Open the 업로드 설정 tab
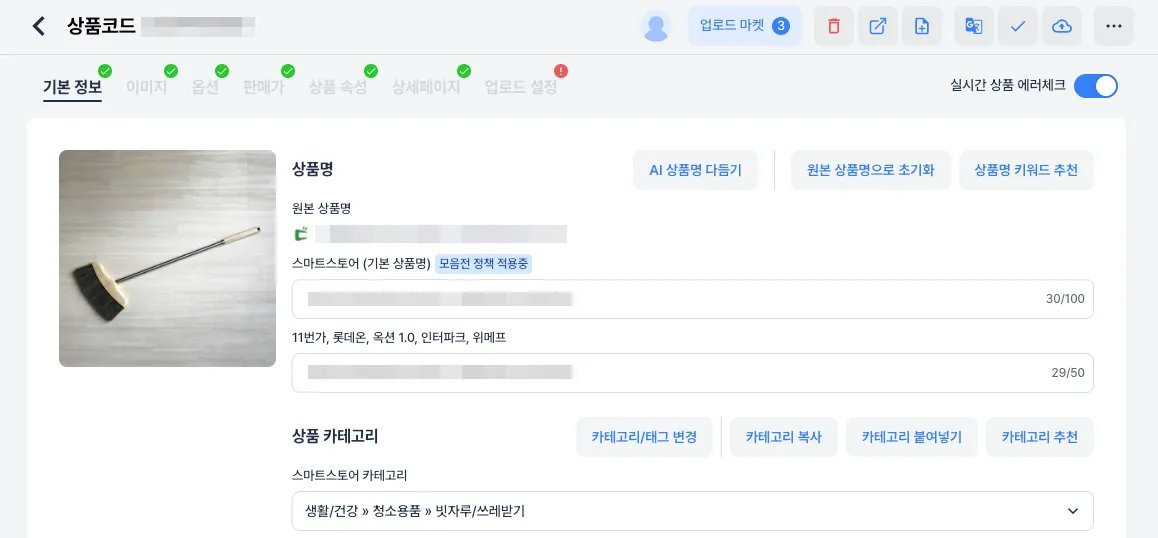 (521, 87)
